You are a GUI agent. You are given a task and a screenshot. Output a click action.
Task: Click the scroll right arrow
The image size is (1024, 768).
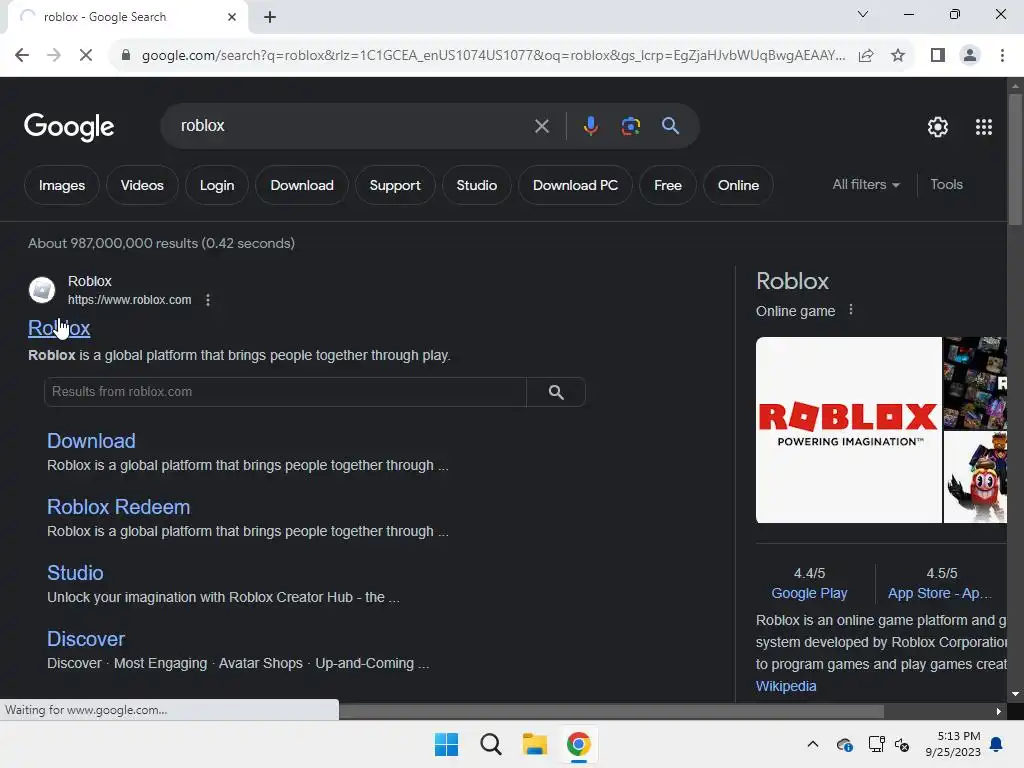tap(999, 711)
